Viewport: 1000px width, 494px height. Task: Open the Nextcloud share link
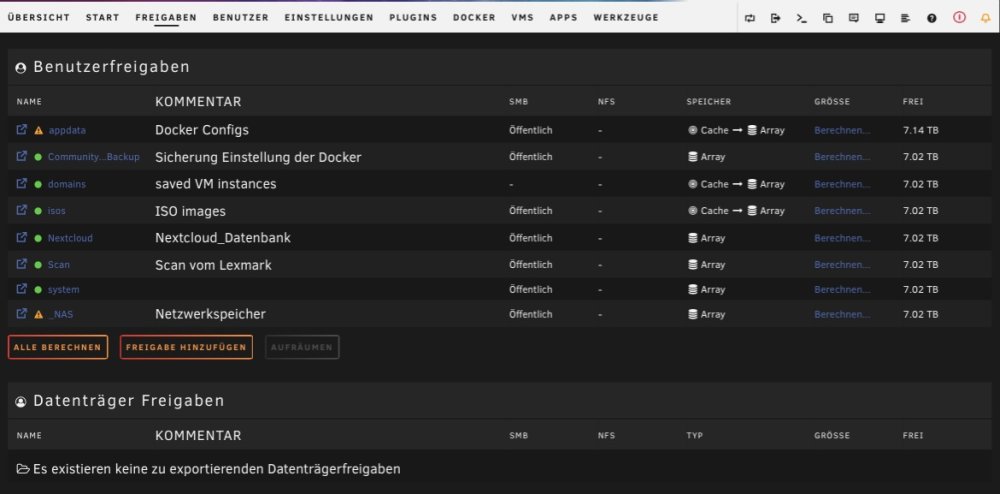70,238
